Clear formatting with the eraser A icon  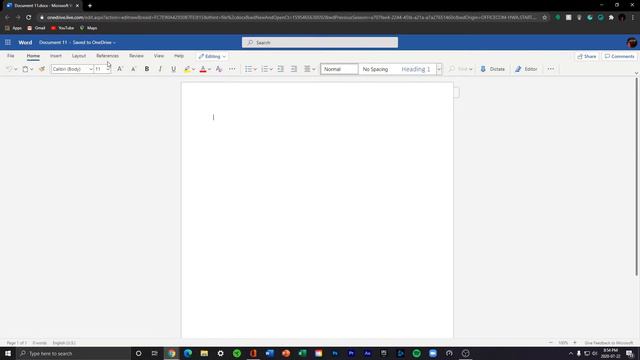(219, 69)
